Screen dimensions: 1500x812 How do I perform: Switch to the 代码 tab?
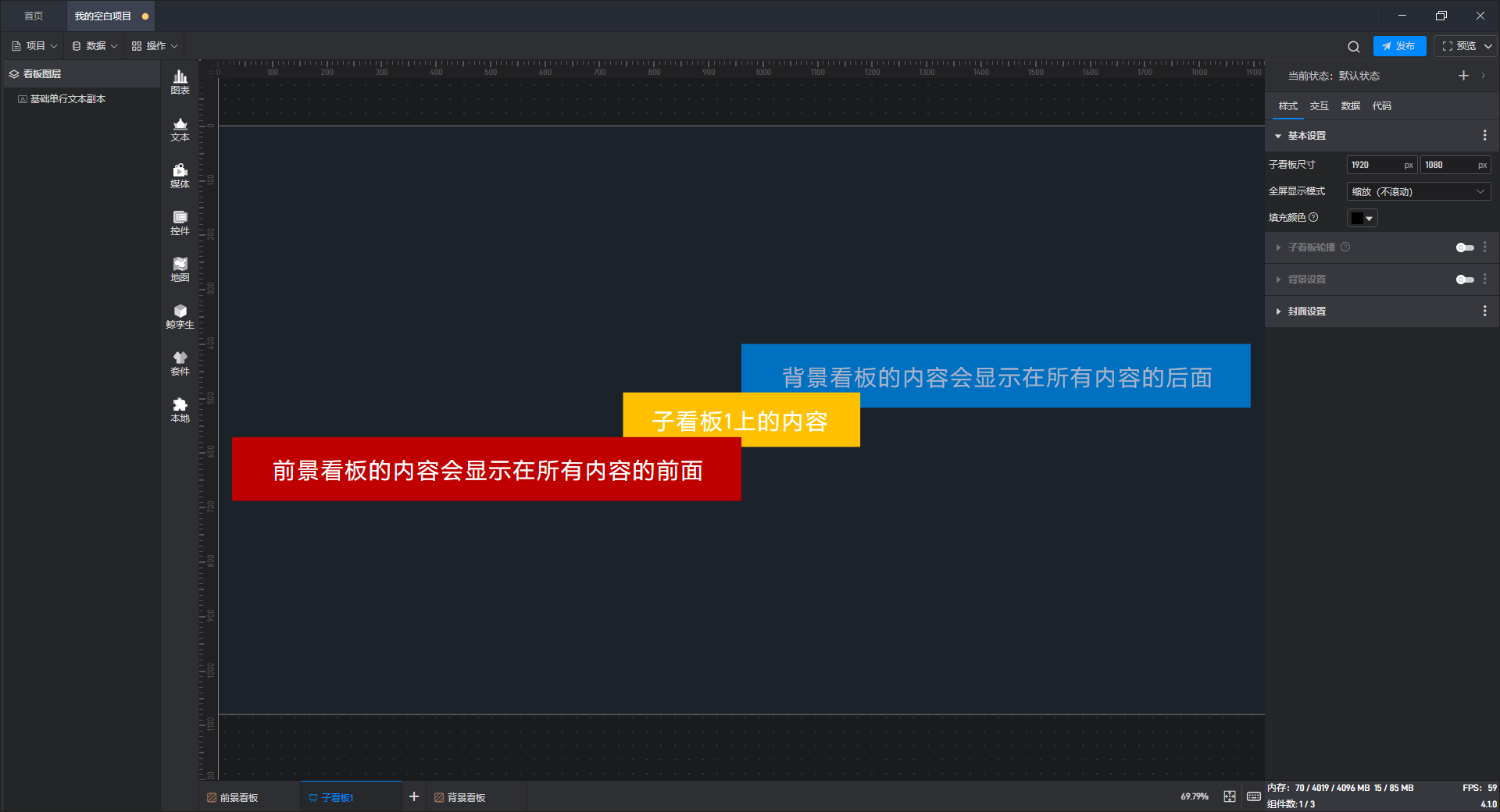[1381, 106]
